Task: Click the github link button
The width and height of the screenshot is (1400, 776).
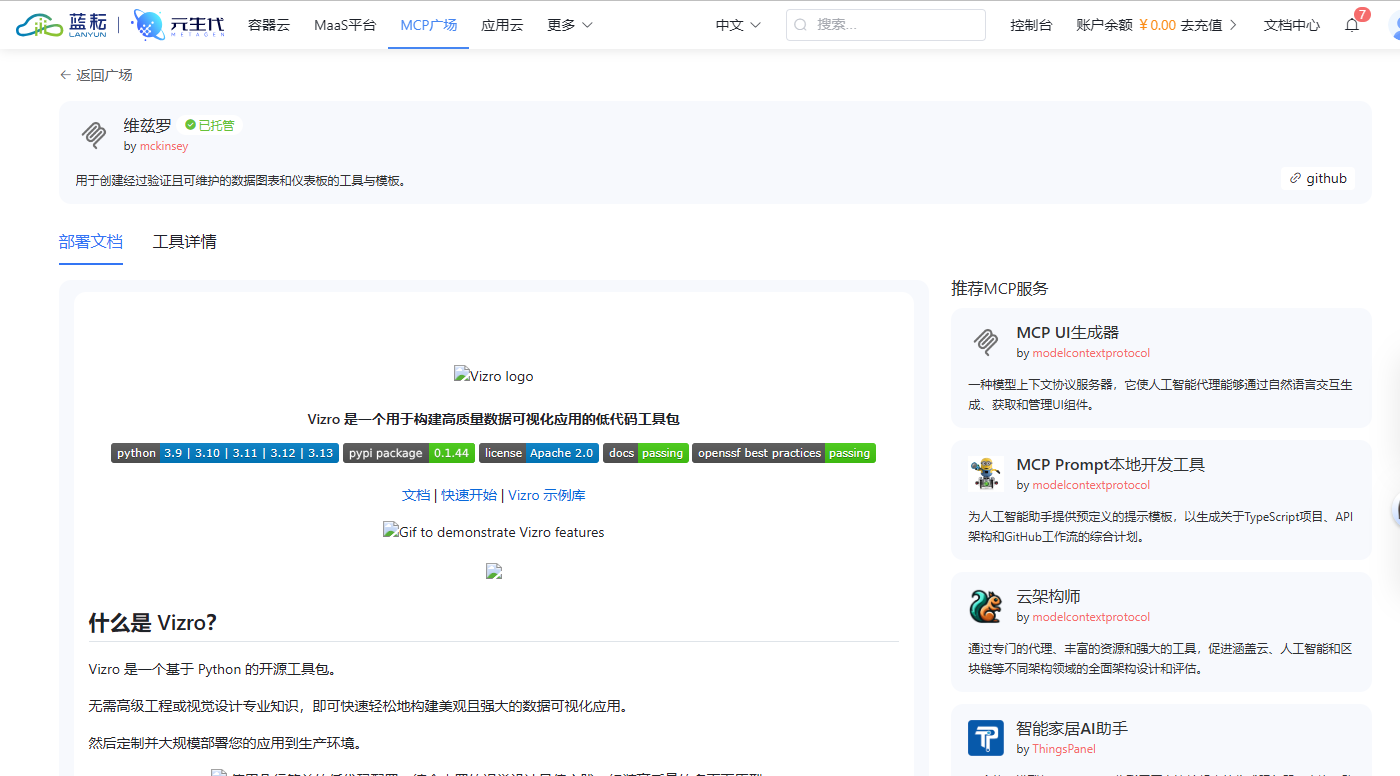Action: (1318, 178)
